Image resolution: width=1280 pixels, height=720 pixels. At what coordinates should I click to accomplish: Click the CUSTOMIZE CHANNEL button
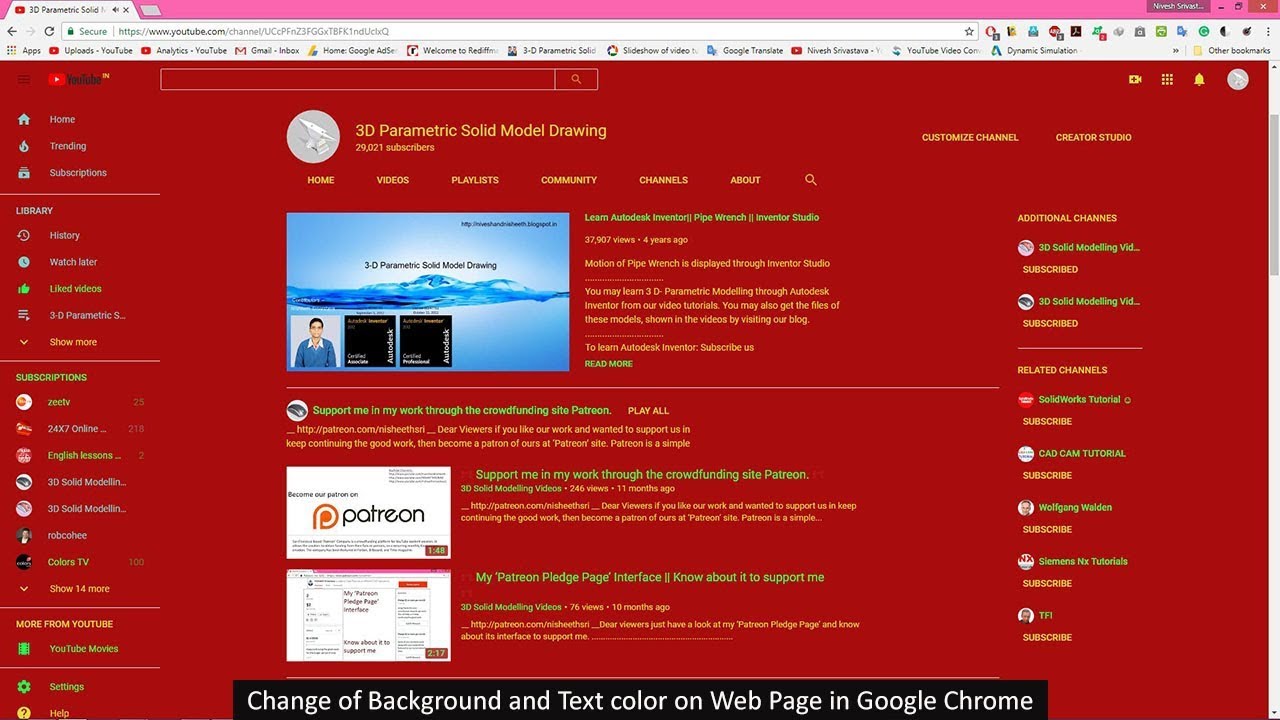[970, 137]
